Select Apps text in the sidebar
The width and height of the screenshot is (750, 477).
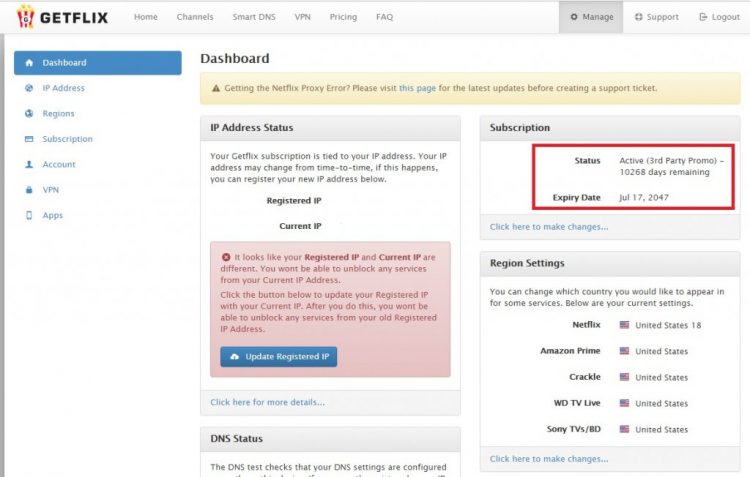click(x=53, y=215)
